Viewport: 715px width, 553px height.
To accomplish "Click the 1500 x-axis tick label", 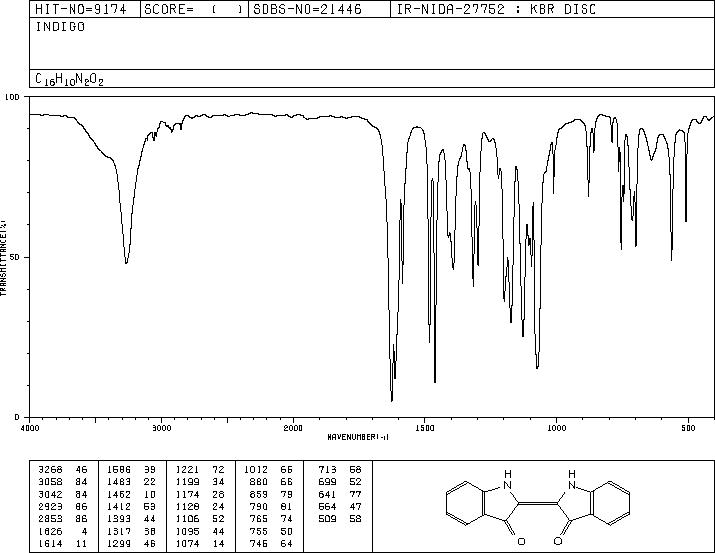I will [x=425, y=428].
